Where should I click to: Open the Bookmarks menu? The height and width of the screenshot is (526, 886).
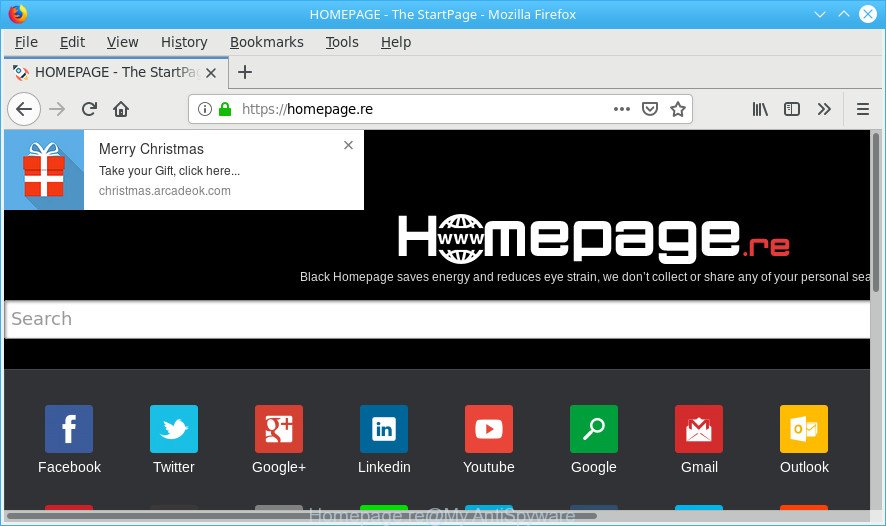[267, 42]
